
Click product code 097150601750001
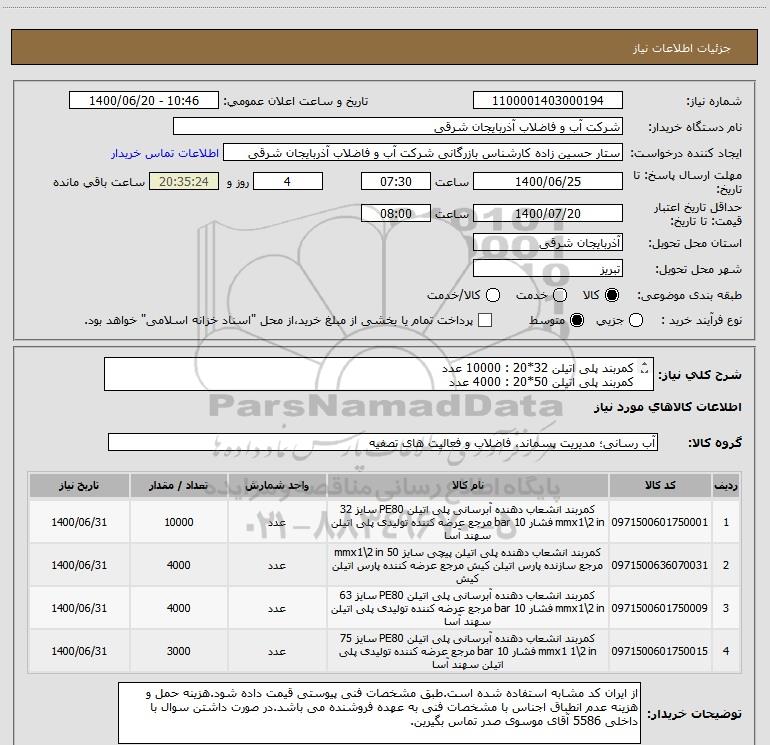pyautogui.click(x=660, y=522)
